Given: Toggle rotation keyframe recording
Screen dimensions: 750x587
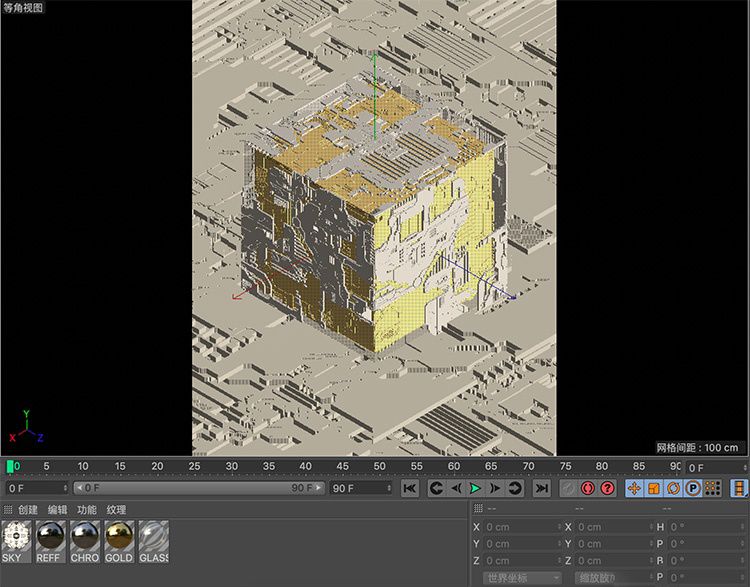Looking at the screenshot, I should point(672,488).
